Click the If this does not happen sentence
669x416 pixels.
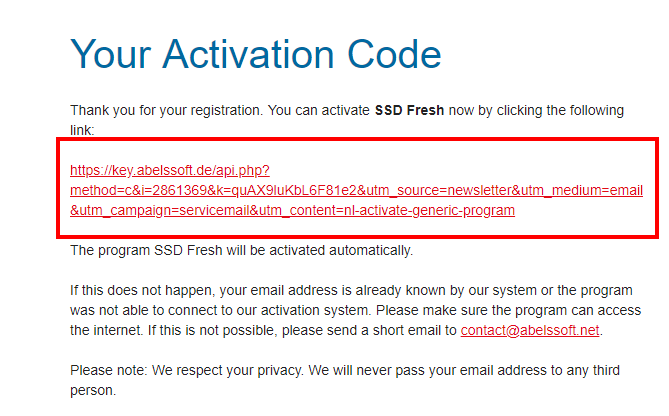[144, 291]
